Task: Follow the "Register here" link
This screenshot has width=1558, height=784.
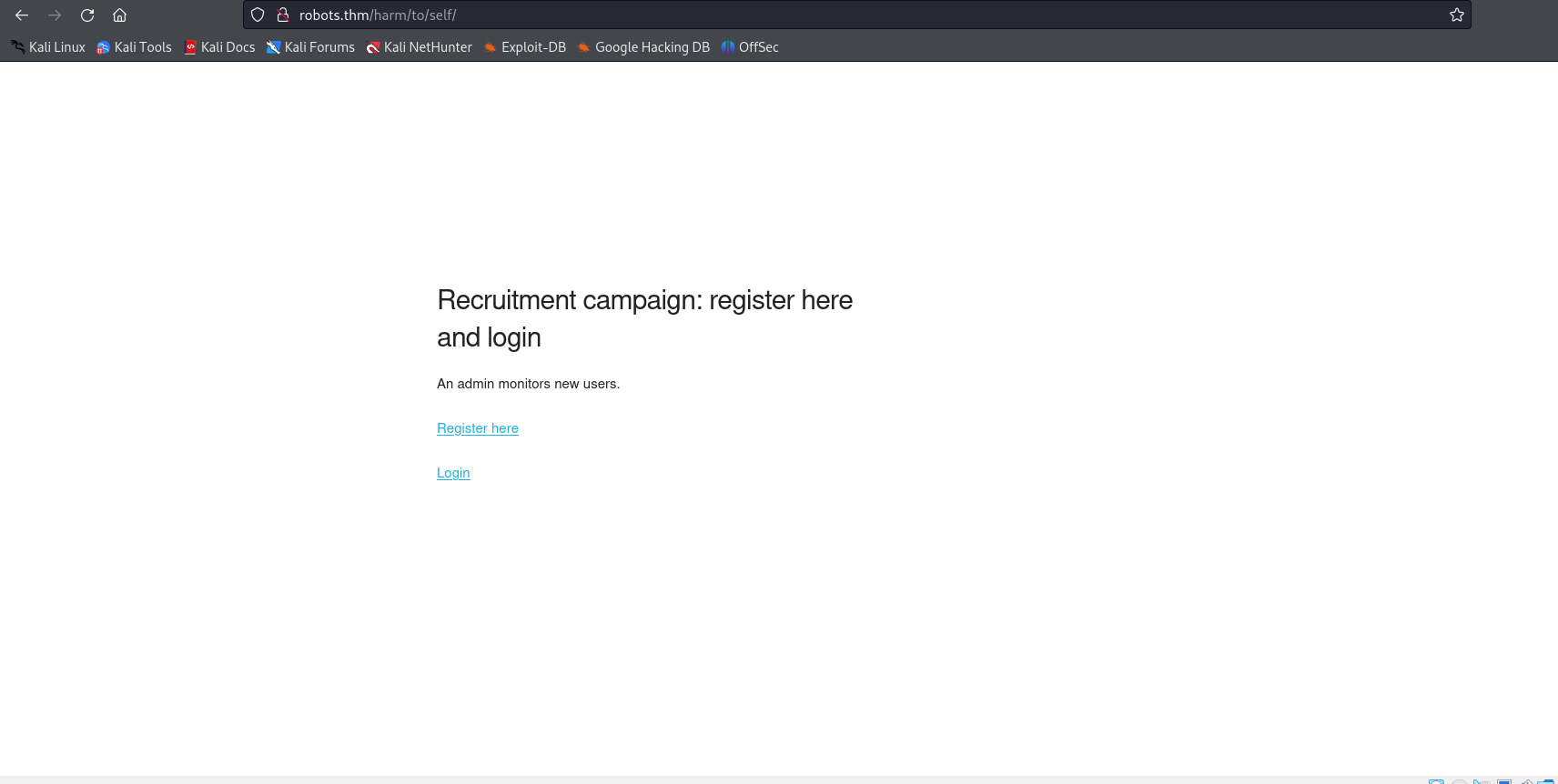Action: 478,428
